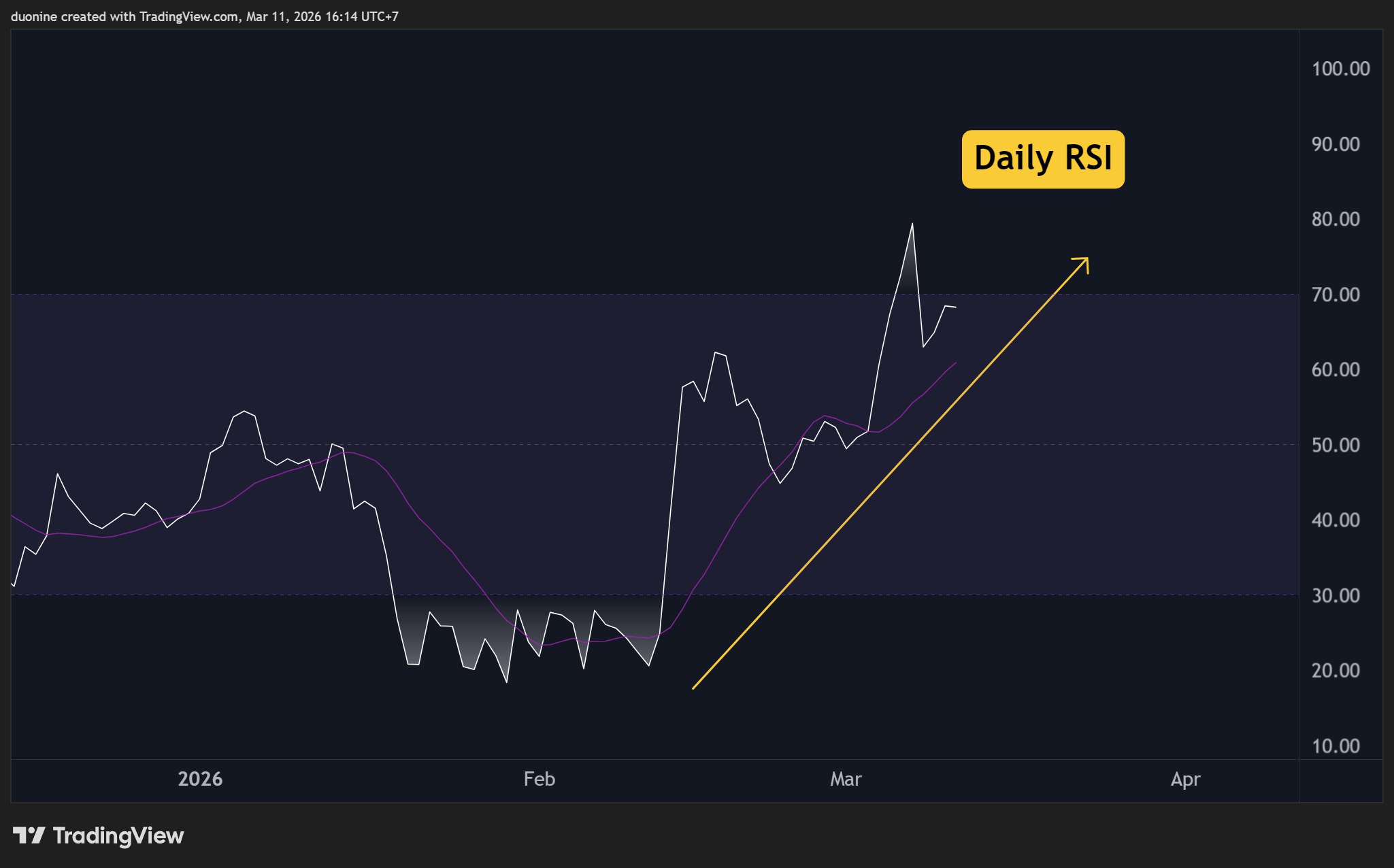
Task: Select the Mar label on time axis
Action: pyautogui.click(x=846, y=780)
